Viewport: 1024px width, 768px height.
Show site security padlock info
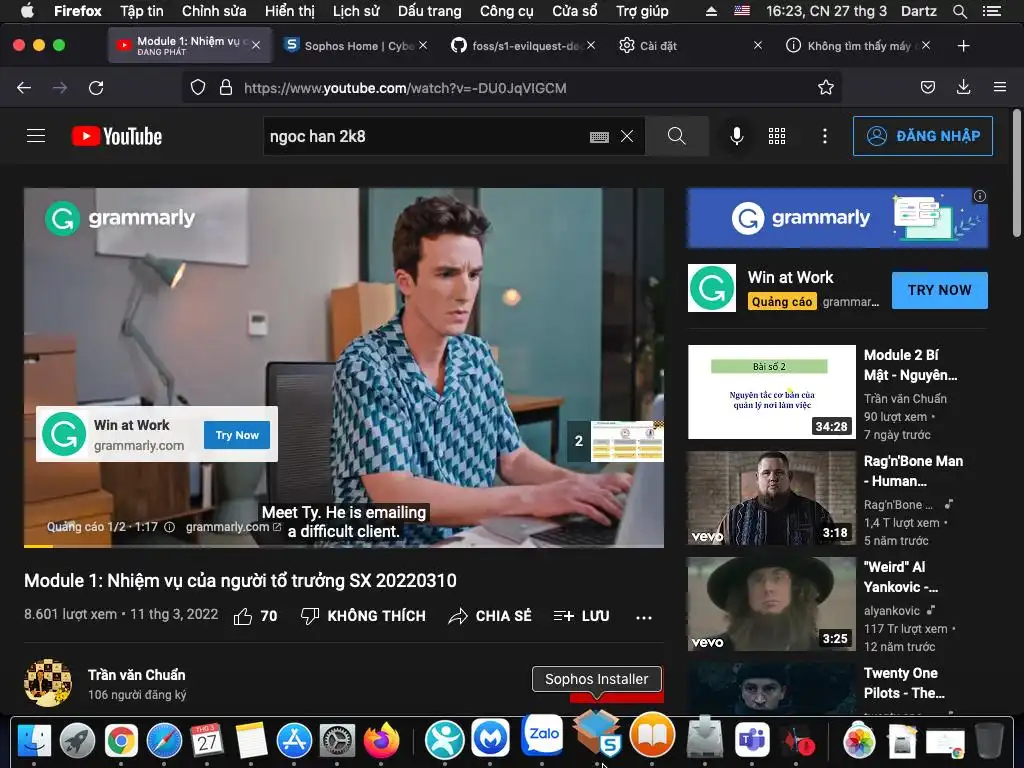(226, 88)
